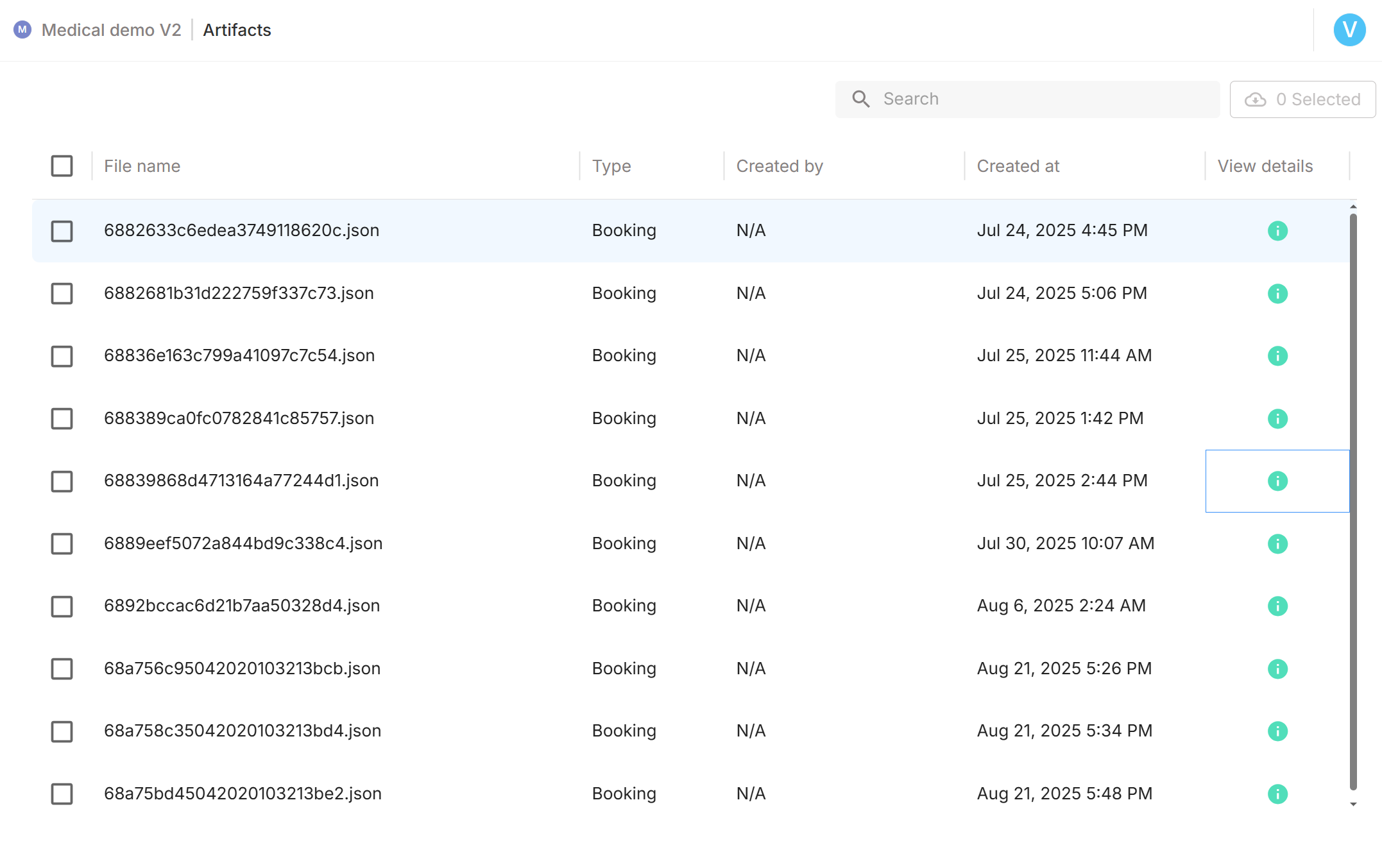Click the Medical demo V2 project icon
1382x868 pixels.
(22, 30)
